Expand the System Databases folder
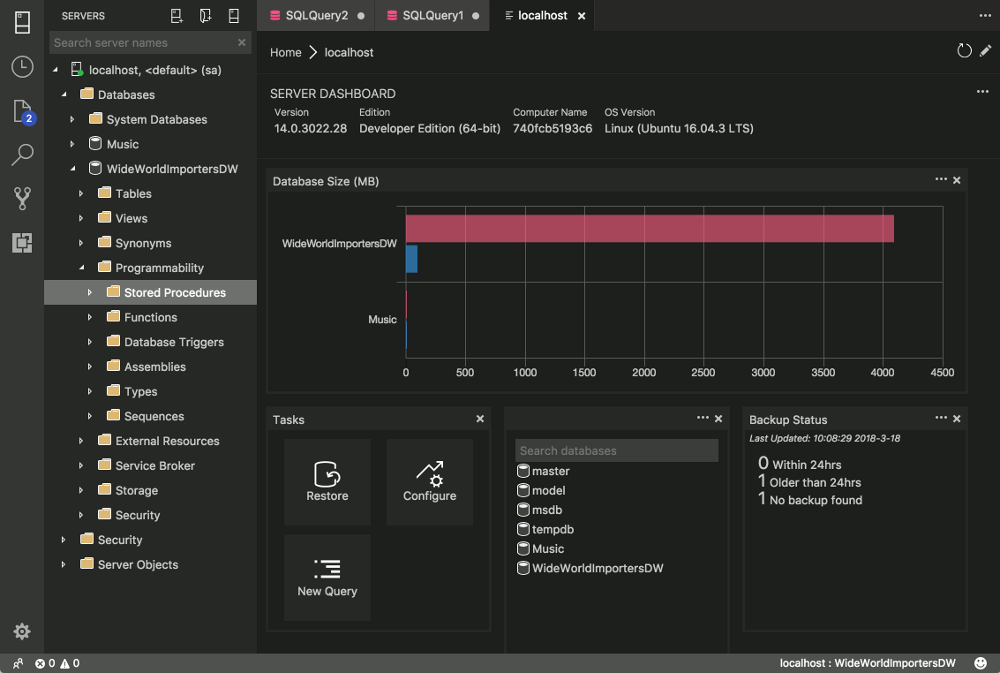This screenshot has width=1000, height=673. pyautogui.click(x=72, y=119)
